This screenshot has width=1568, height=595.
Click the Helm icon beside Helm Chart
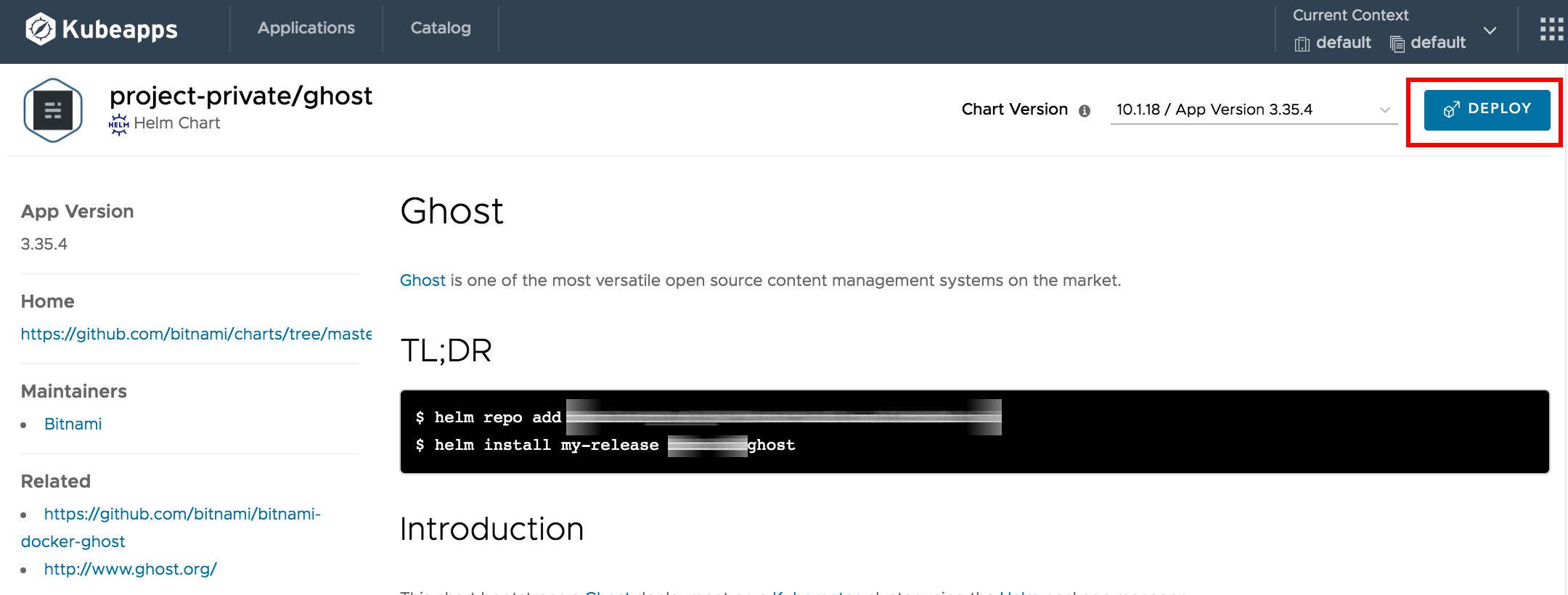point(119,124)
